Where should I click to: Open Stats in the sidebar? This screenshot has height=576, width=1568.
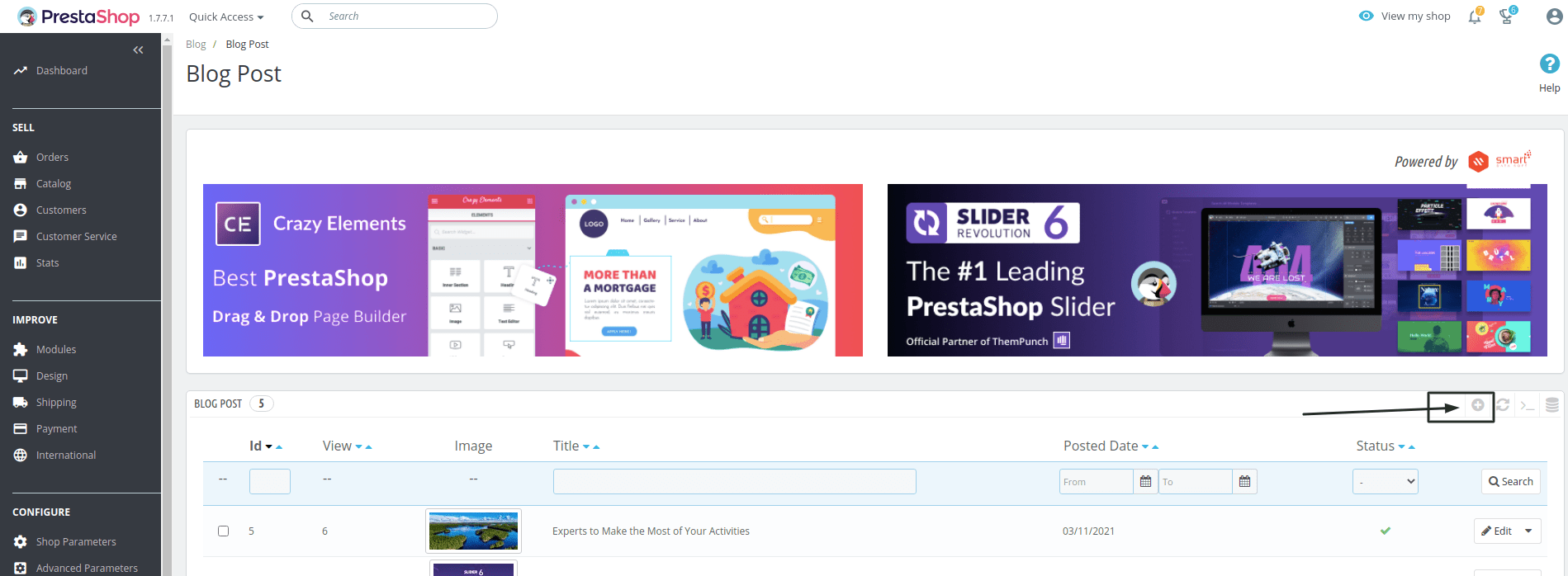47,262
